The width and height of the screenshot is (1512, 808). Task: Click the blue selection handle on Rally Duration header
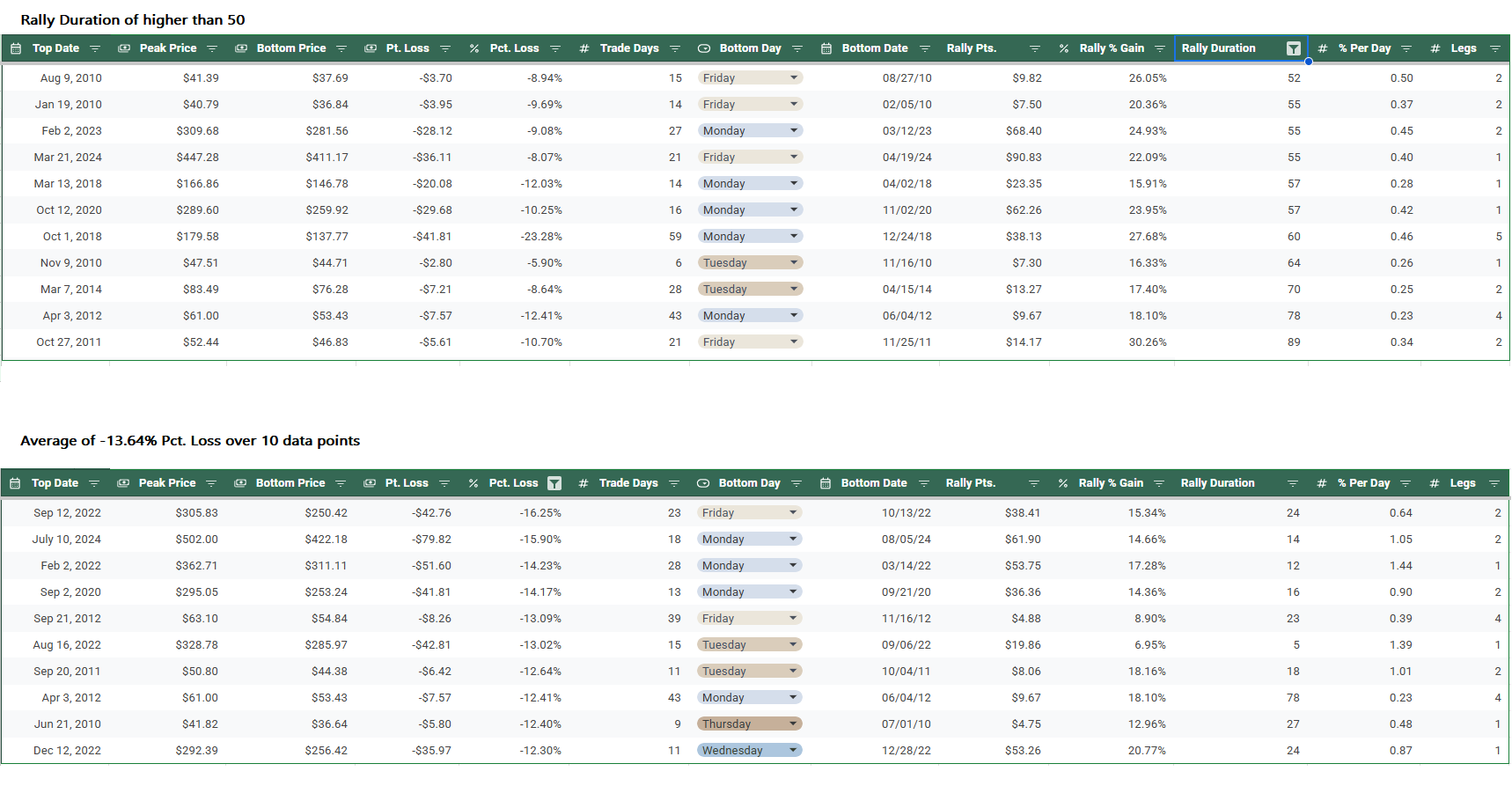[1309, 62]
